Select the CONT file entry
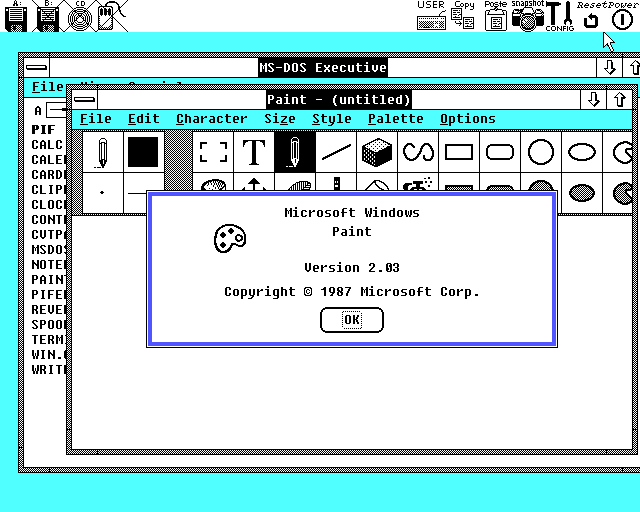The width and height of the screenshot is (640, 512). click(x=49, y=220)
